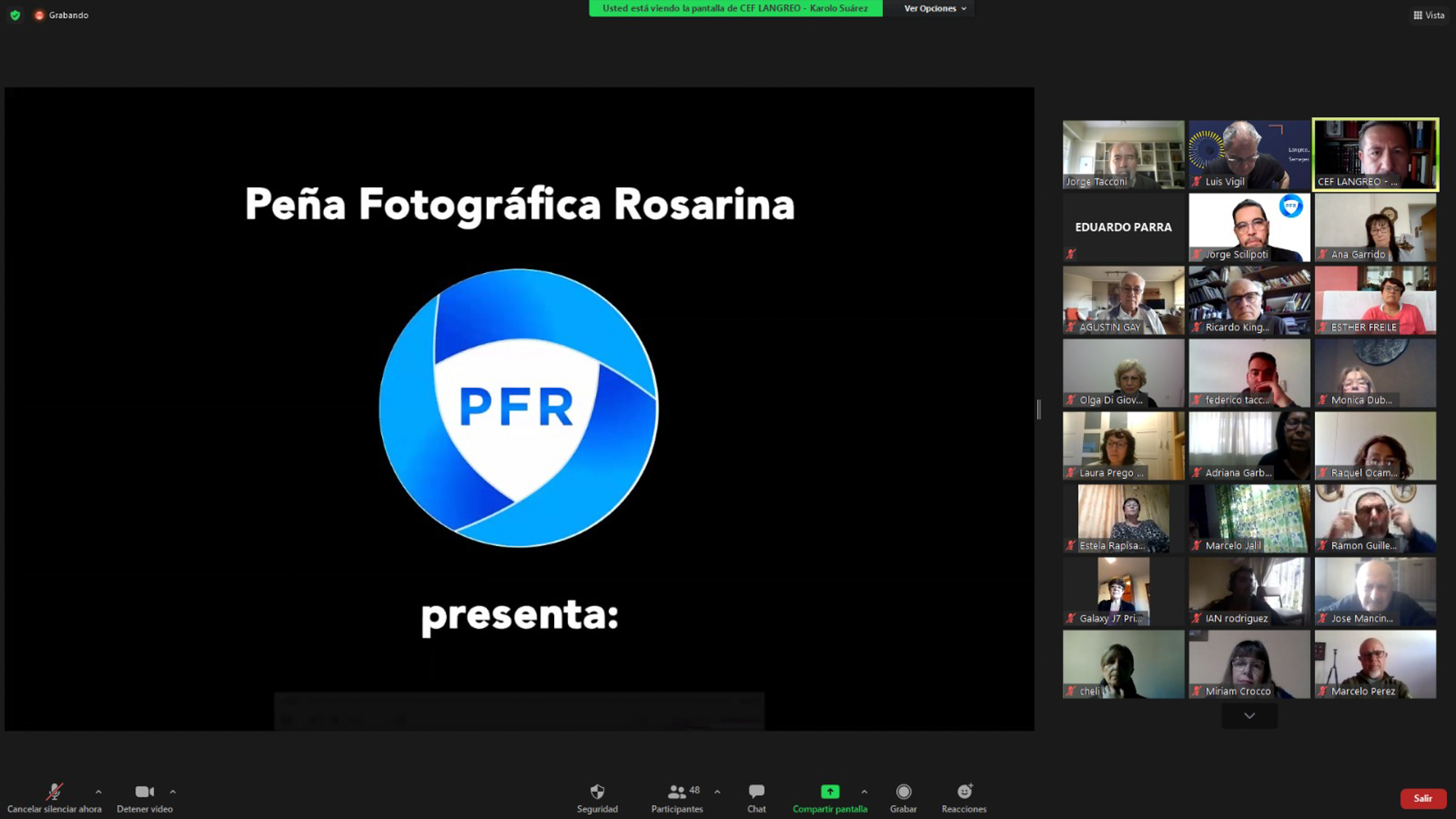Viewport: 1456px width, 819px height.
Task: Click the red Salir button
Action: 1423,799
